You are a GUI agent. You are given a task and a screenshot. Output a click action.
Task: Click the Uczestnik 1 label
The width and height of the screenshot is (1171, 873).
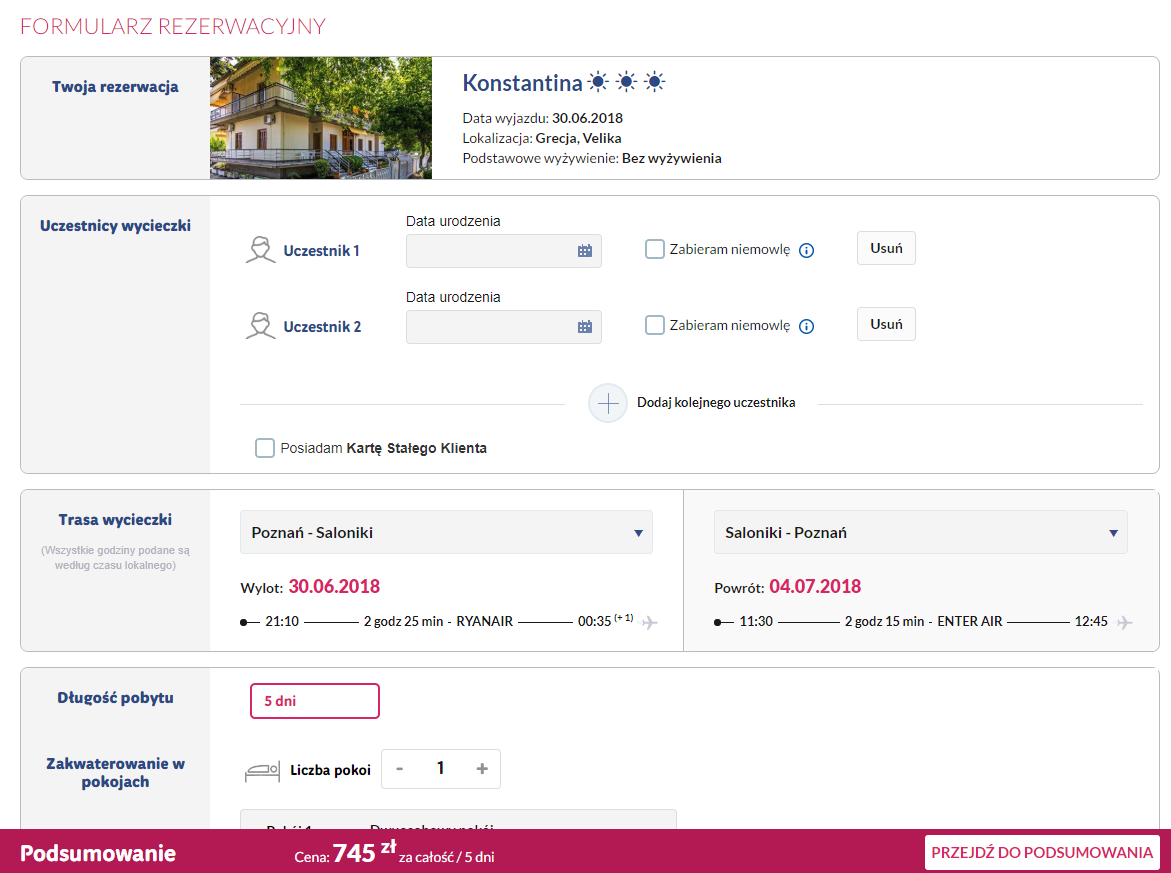coord(321,251)
